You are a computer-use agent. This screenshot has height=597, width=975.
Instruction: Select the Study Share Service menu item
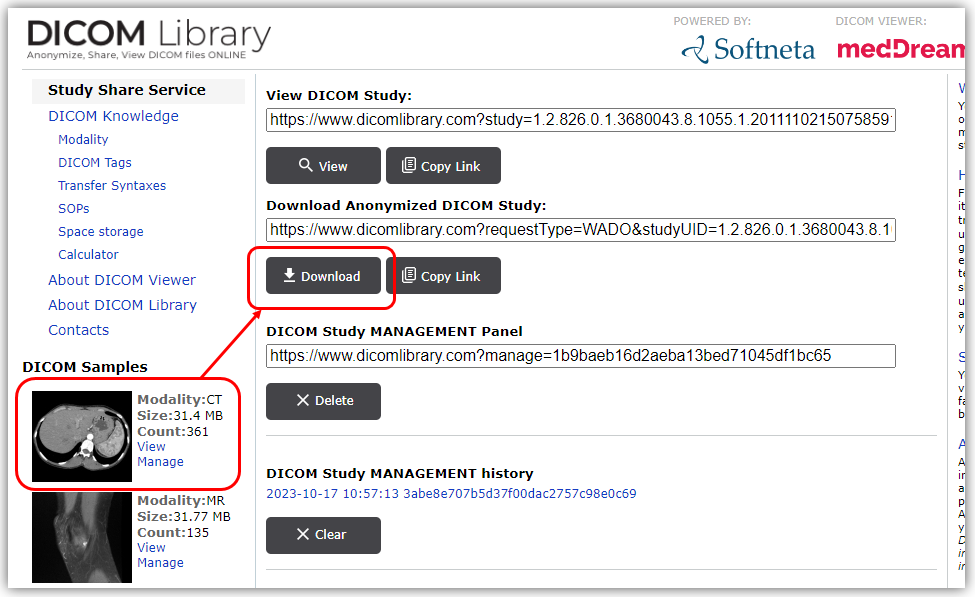tap(127, 90)
